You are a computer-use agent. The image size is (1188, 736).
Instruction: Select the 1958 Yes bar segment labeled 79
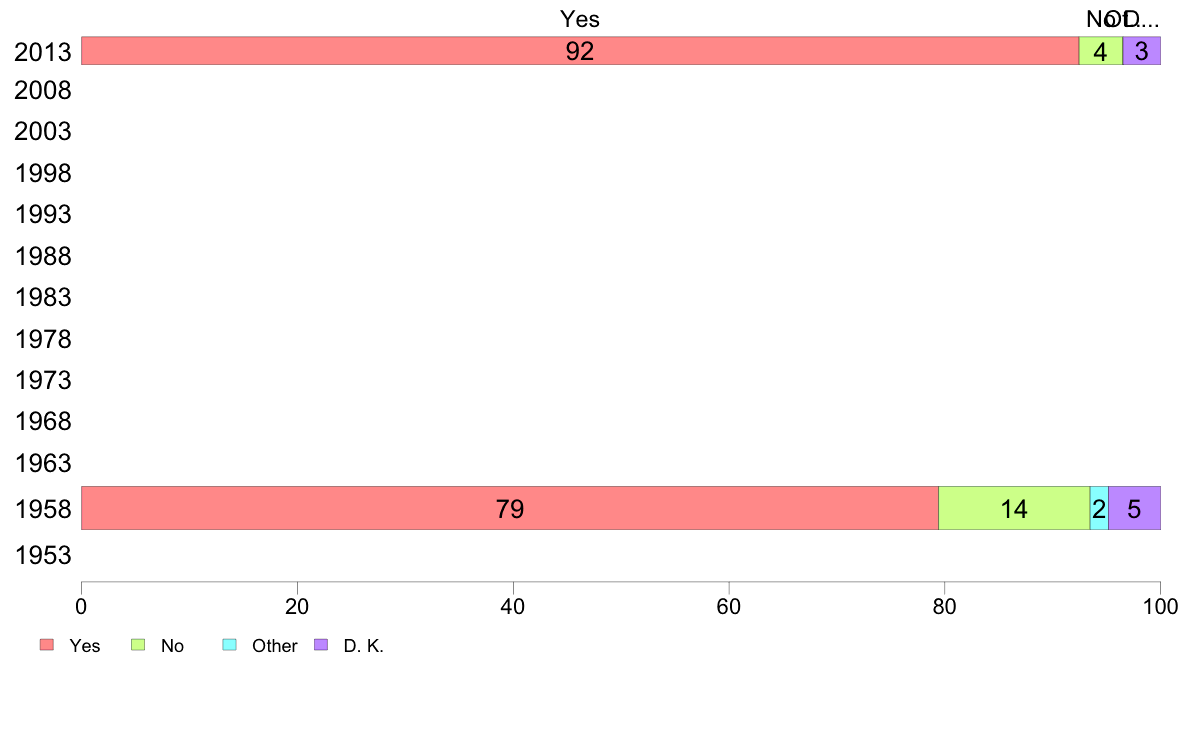click(x=510, y=508)
